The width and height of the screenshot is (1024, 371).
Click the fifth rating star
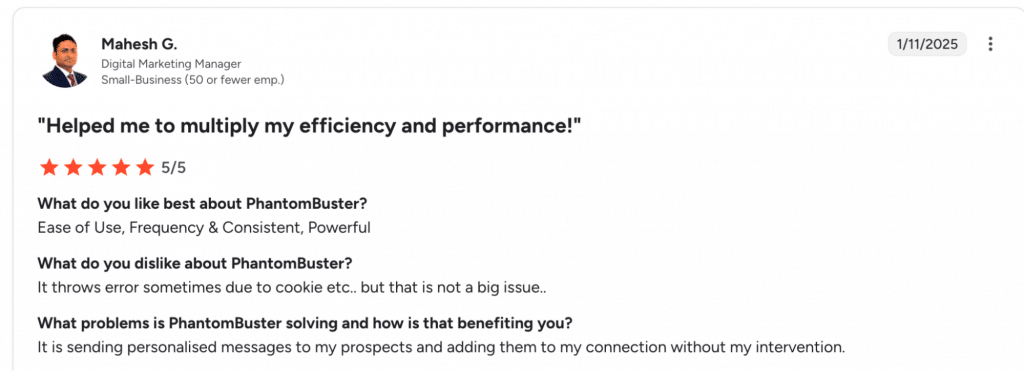(x=144, y=168)
